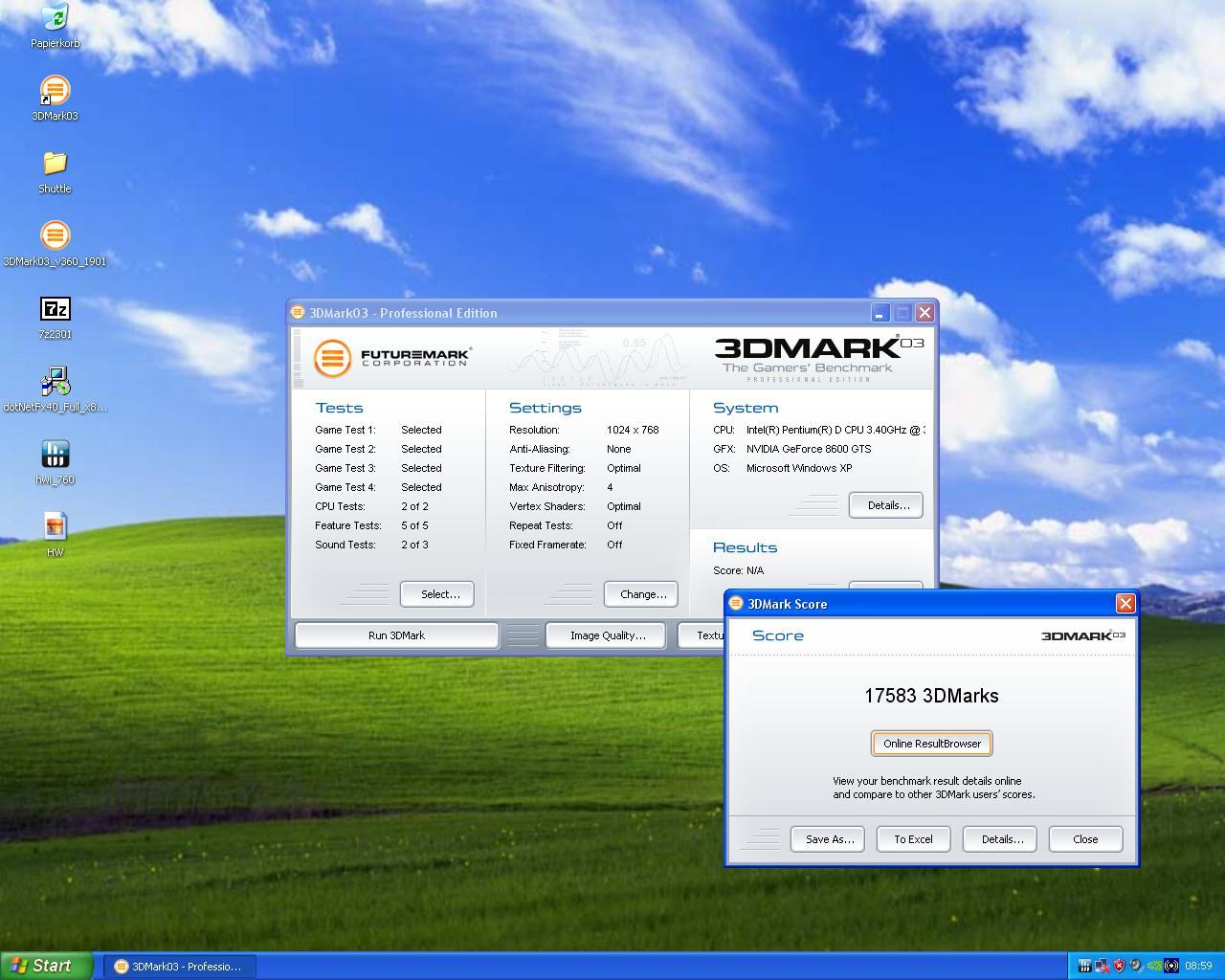Export score with To Excel button
This screenshot has width=1225, height=980.
[x=913, y=839]
